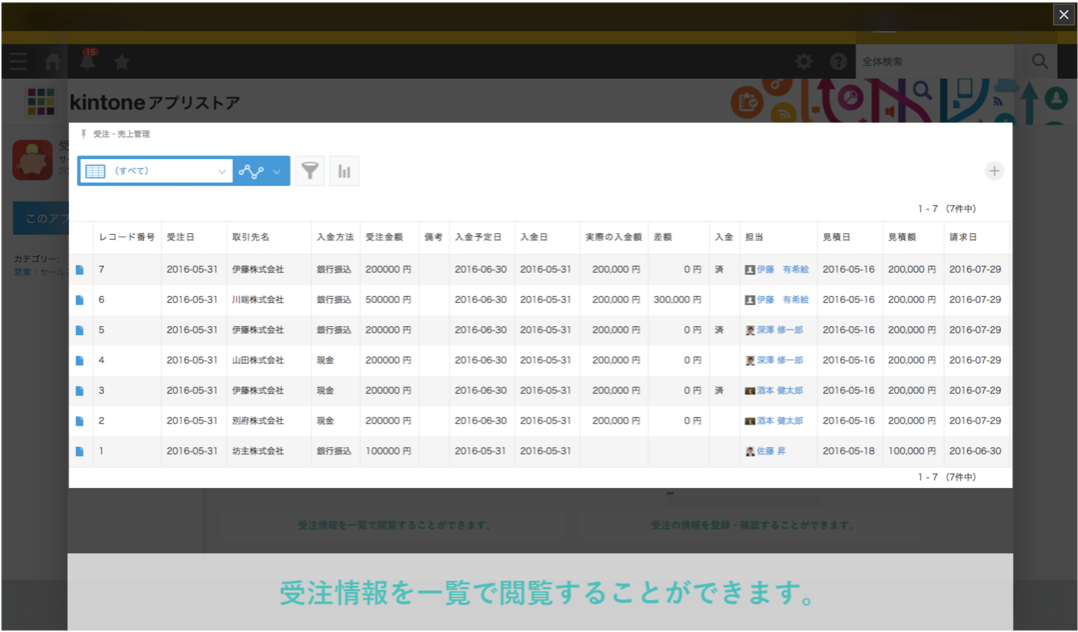Image resolution: width=1078 pixels, height=632 pixels.
Task: Open settings gear icon in header
Action: 804,62
